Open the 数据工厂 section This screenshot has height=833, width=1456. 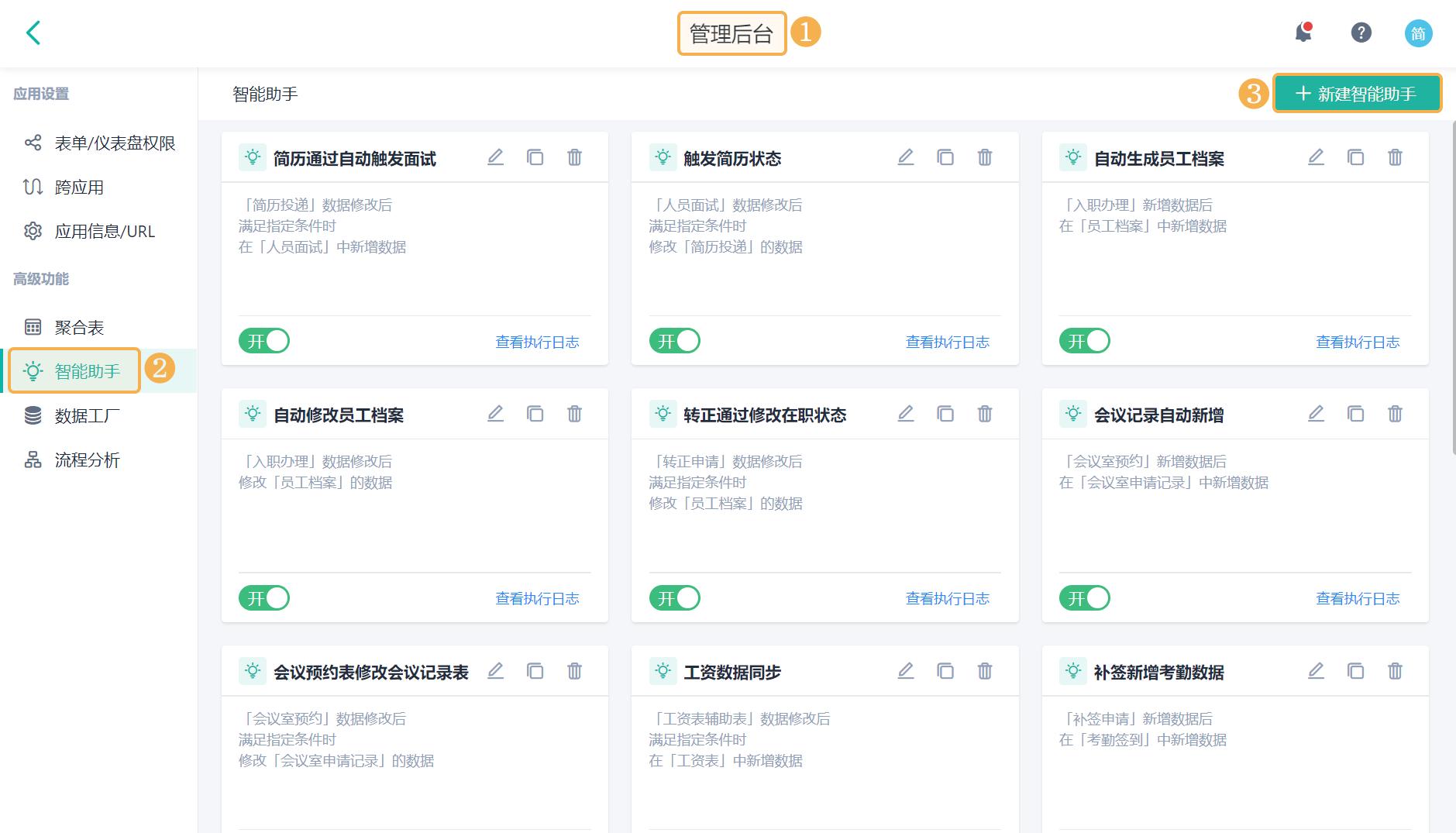85,415
